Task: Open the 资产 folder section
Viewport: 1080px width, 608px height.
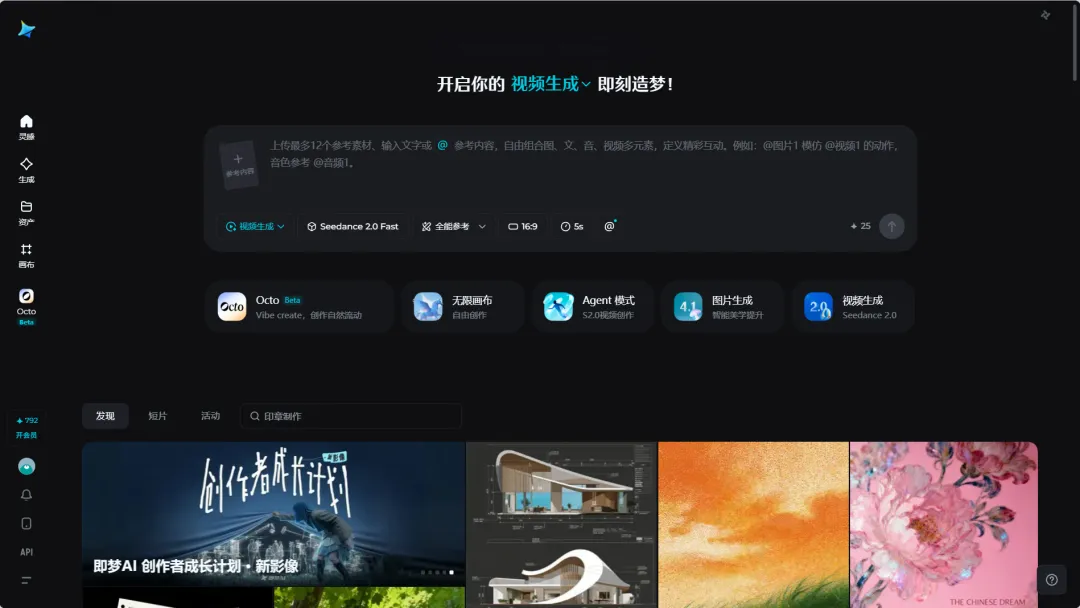Action: [x=26, y=213]
